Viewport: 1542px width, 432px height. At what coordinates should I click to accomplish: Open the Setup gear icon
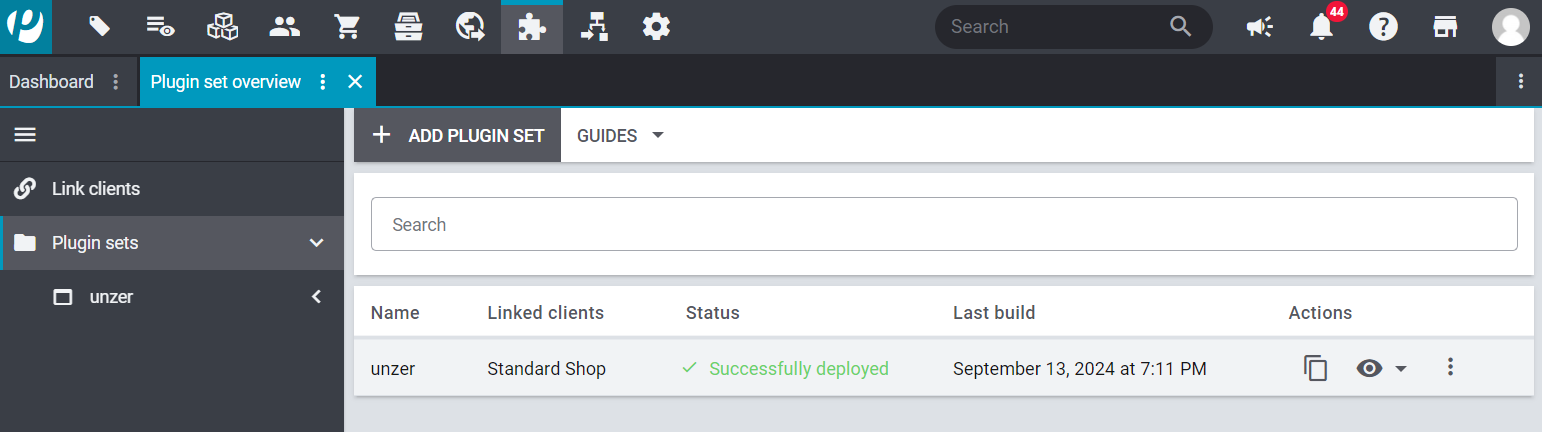pos(656,27)
